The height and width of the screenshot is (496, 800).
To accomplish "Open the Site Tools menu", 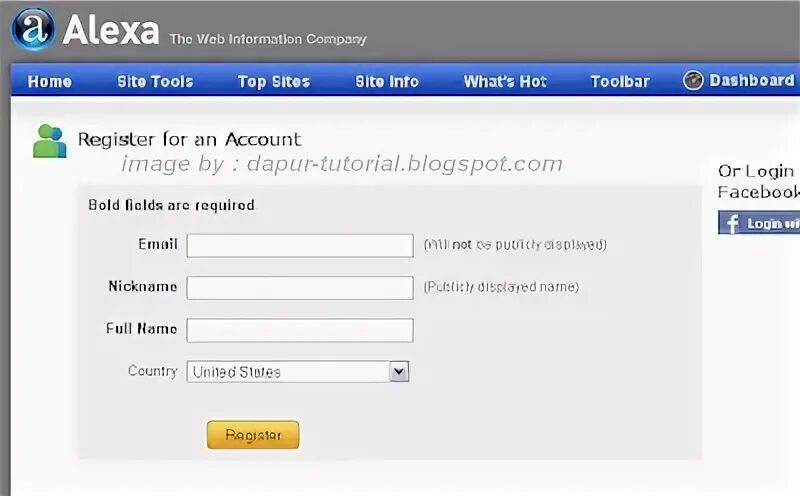I will [155, 82].
